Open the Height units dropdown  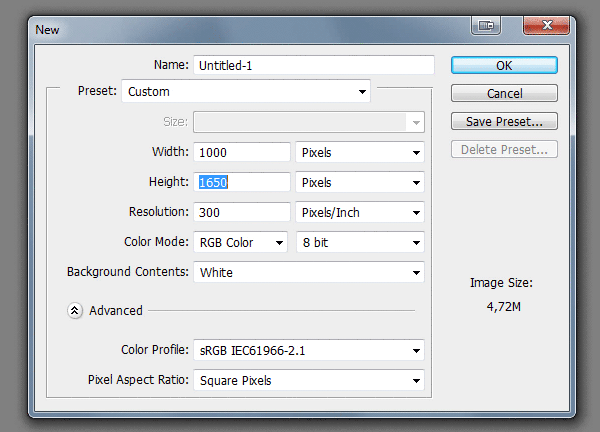[x=360, y=183]
